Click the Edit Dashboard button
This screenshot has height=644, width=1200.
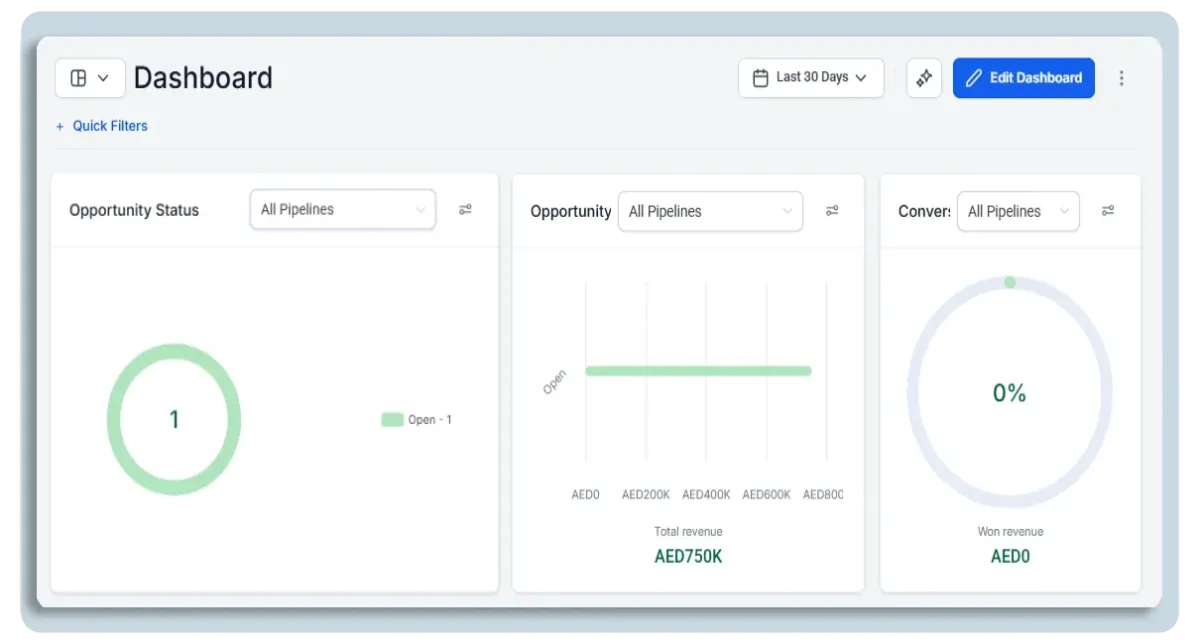(1023, 77)
